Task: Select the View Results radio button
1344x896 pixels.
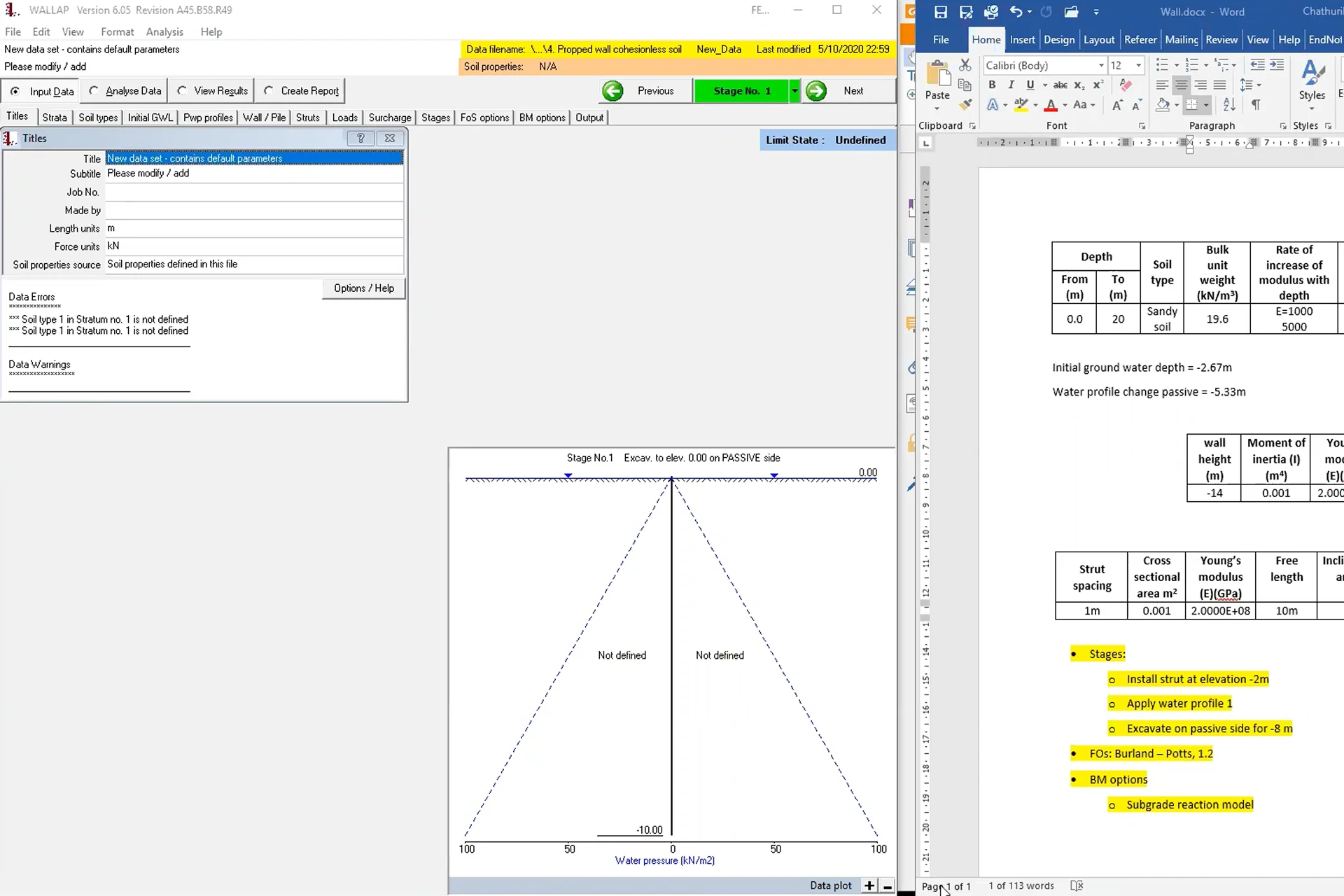Action: click(182, 91)
